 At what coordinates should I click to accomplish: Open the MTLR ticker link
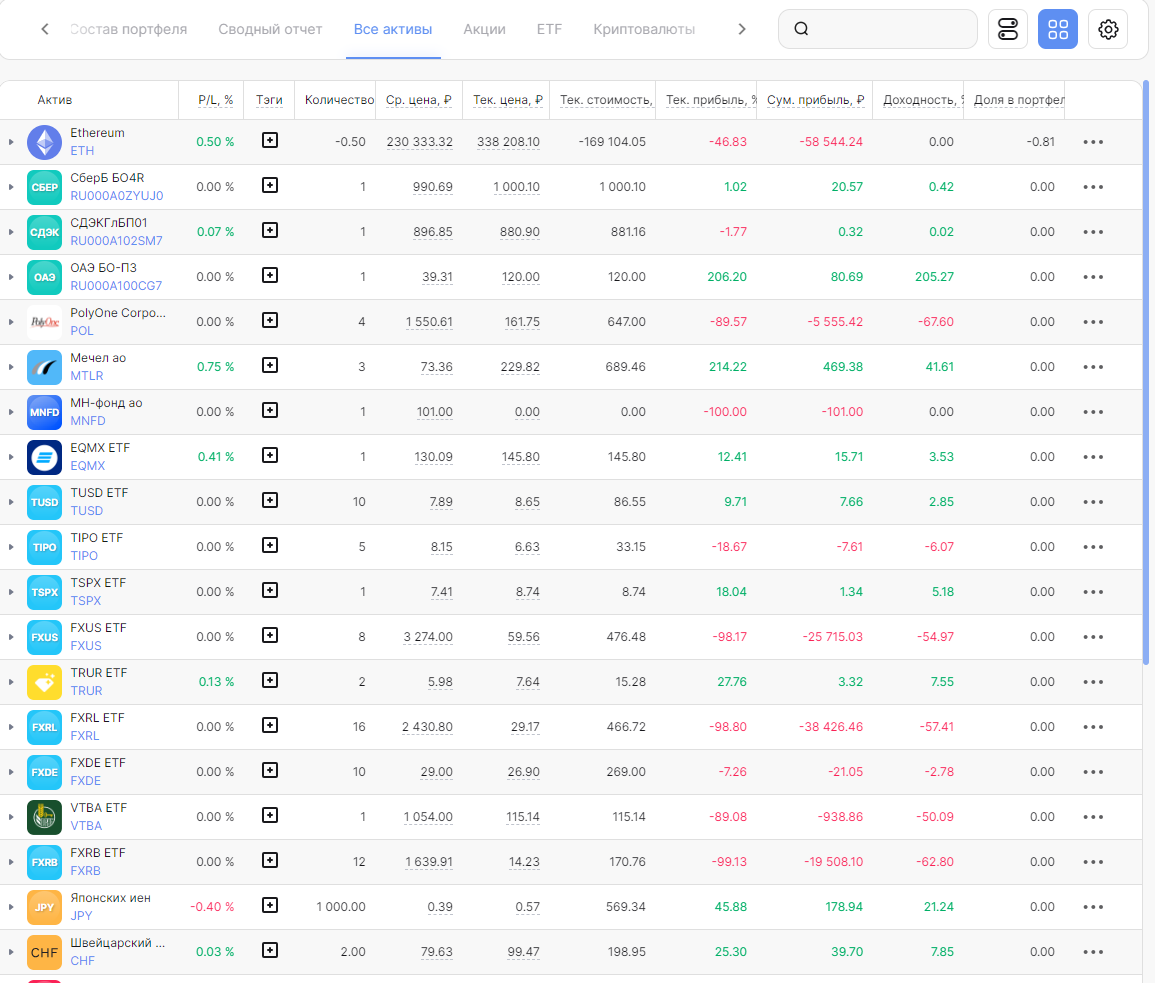(87, 376)
